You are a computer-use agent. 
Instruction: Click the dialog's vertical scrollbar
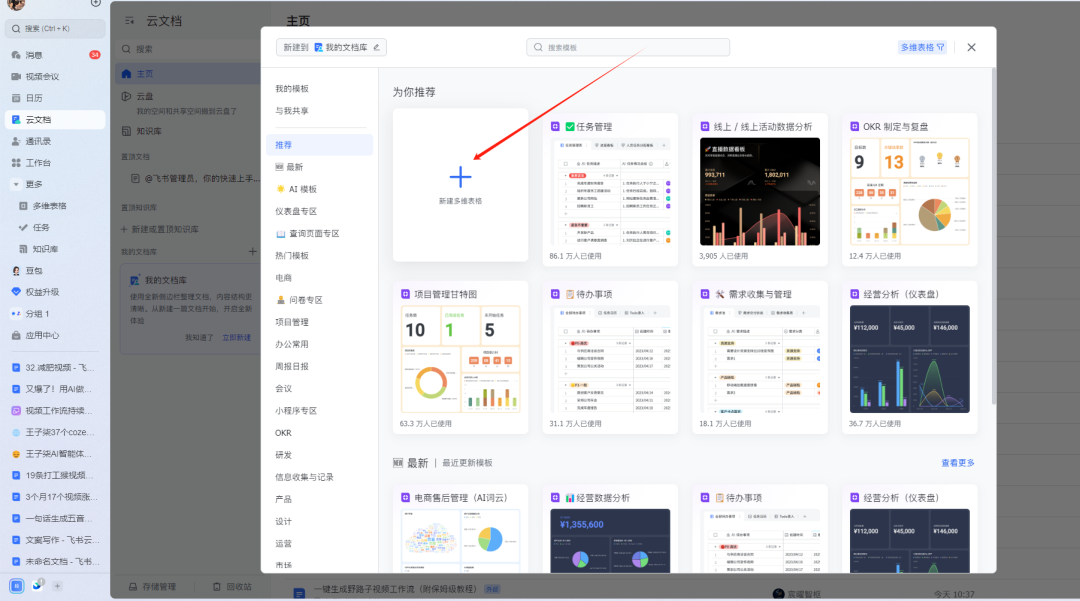pos(993,234)
